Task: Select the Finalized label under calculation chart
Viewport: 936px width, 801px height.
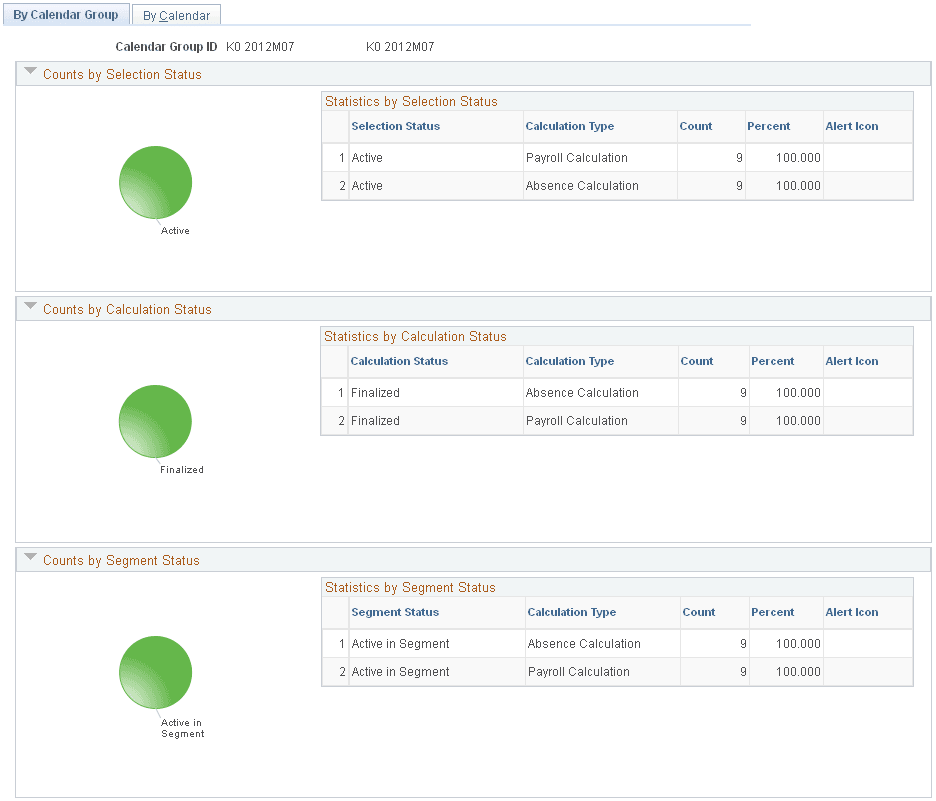Action: 181,469
